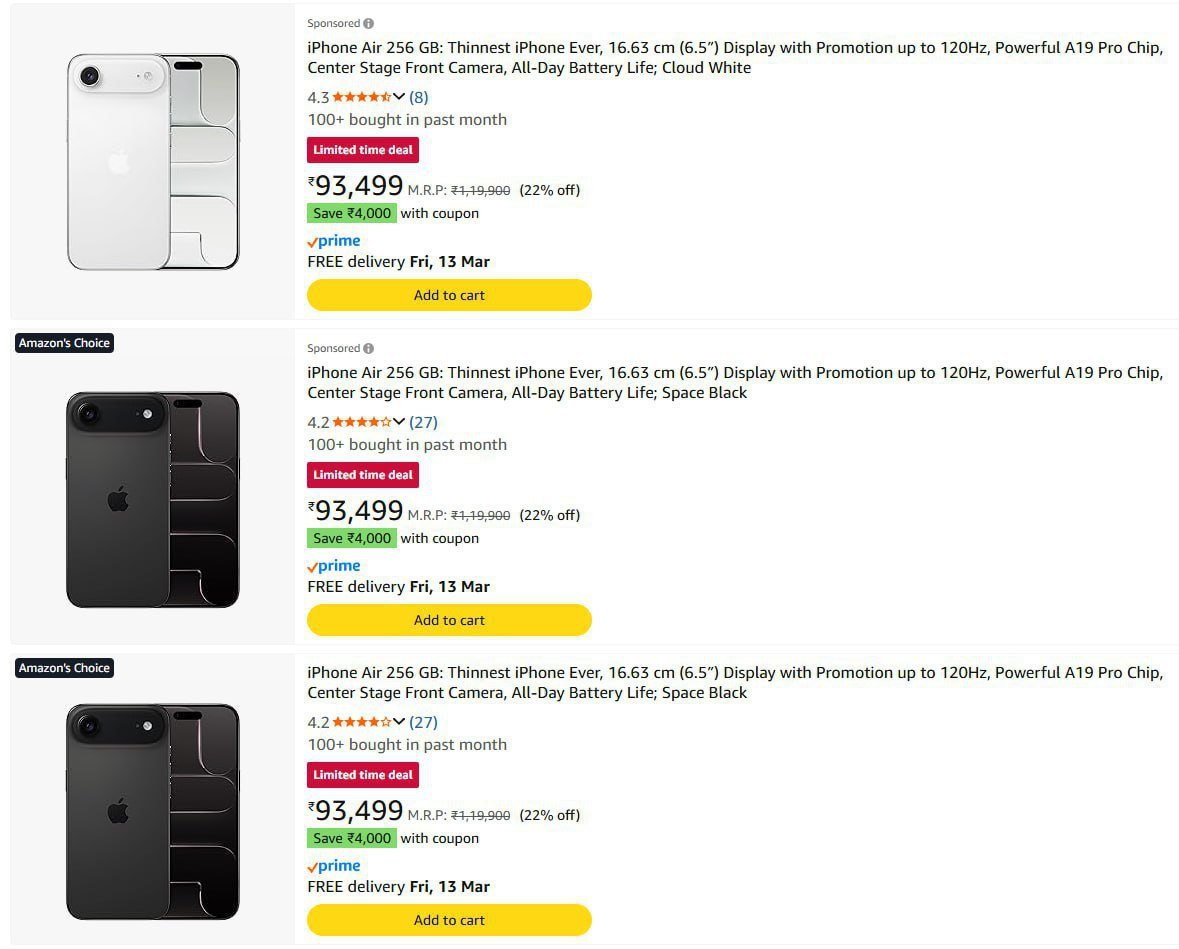1179x949 pixels.
Task: Open the last Space Black iPhone product image
Action: coord(153,812)
